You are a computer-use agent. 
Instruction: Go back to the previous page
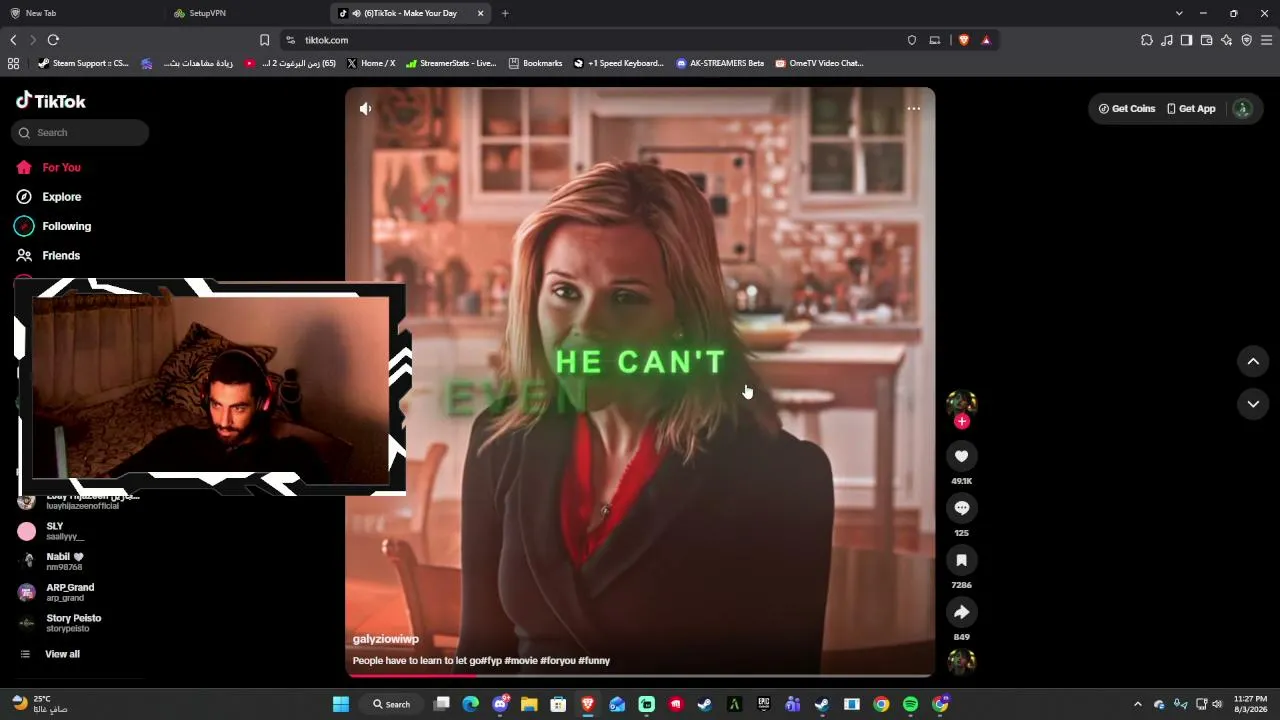point(13,40)
